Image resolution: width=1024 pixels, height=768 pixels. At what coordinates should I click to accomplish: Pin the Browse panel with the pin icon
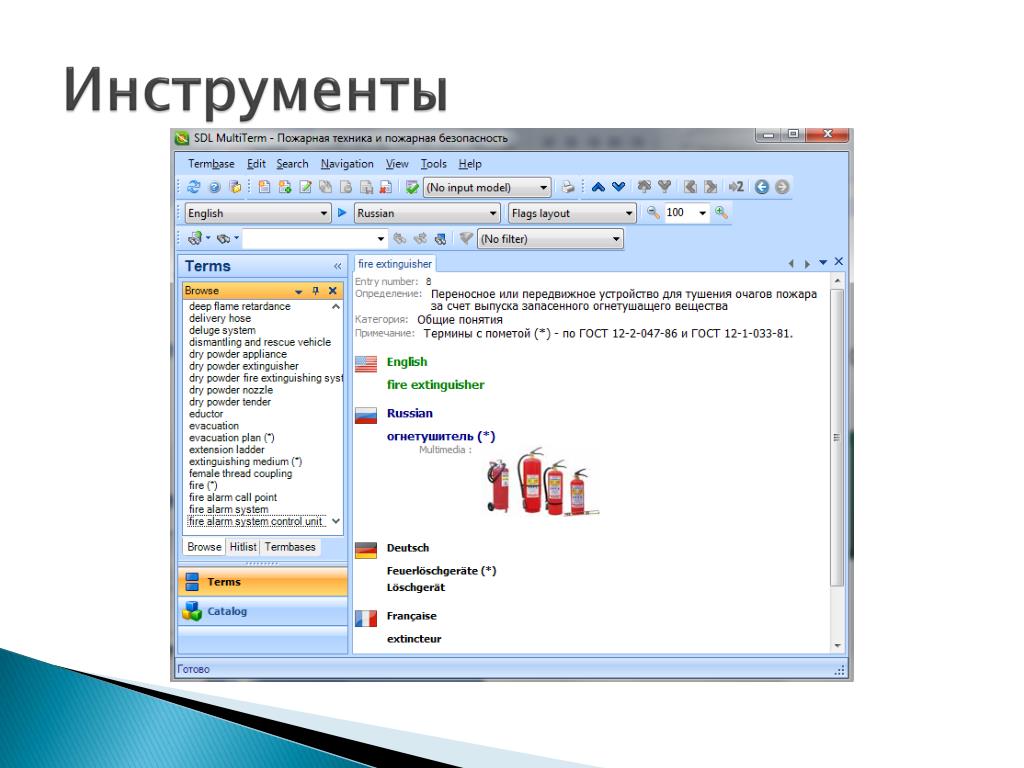pyautogui.click(x=315, y=291)
